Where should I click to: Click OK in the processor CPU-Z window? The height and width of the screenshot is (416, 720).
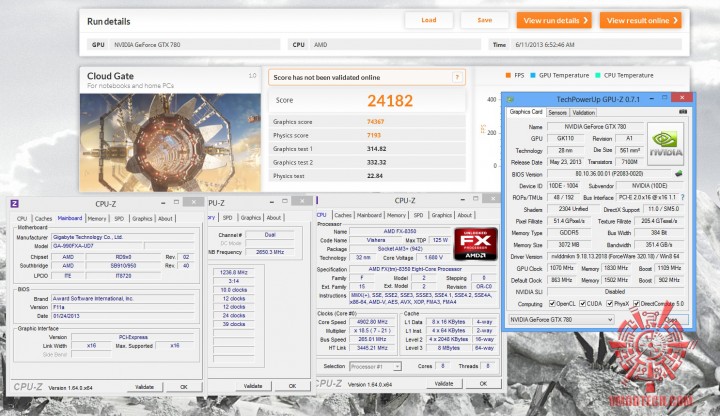coord(483,383)
